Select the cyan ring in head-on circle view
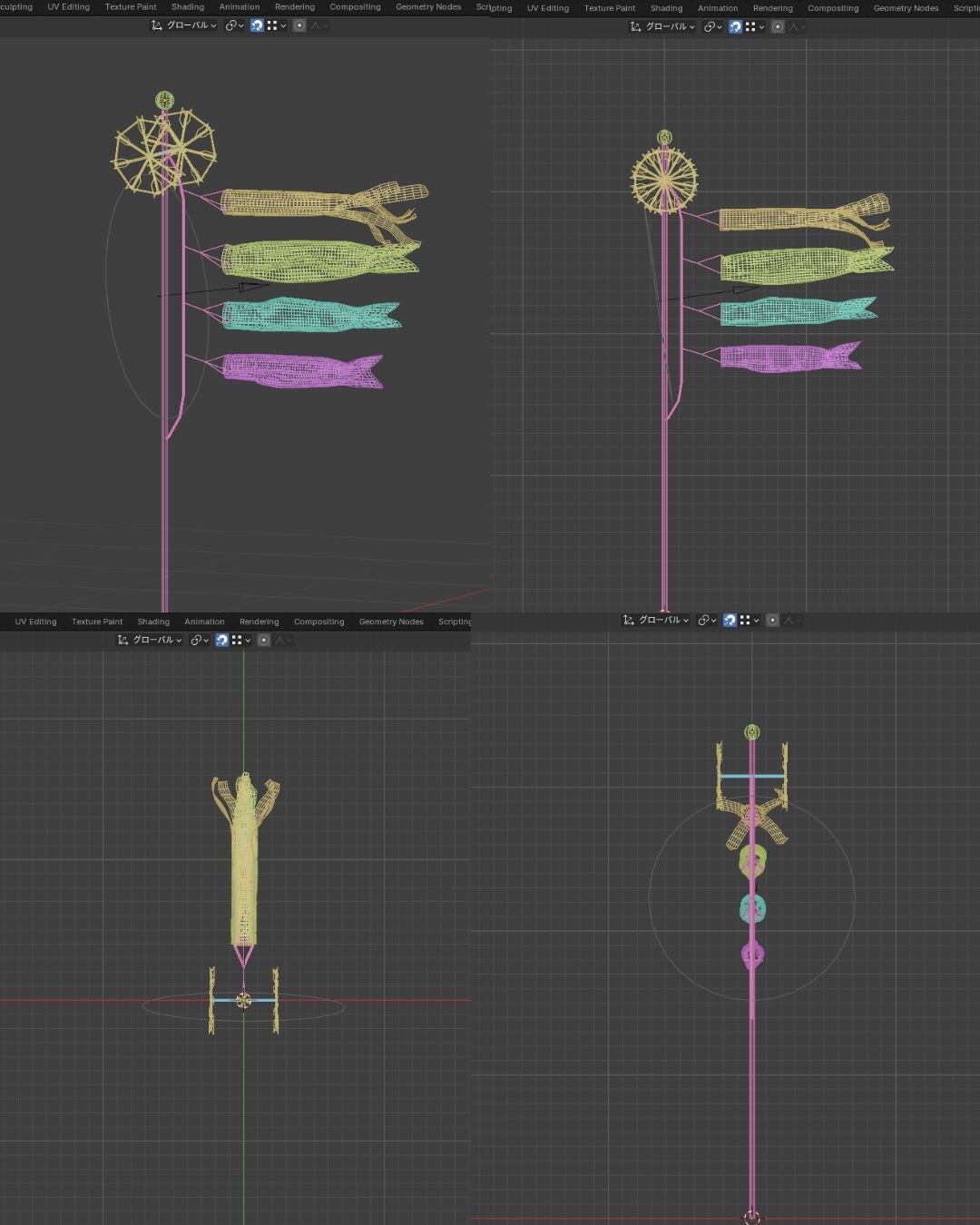Screen dimensions: 980x1225 tap(752, 907)
